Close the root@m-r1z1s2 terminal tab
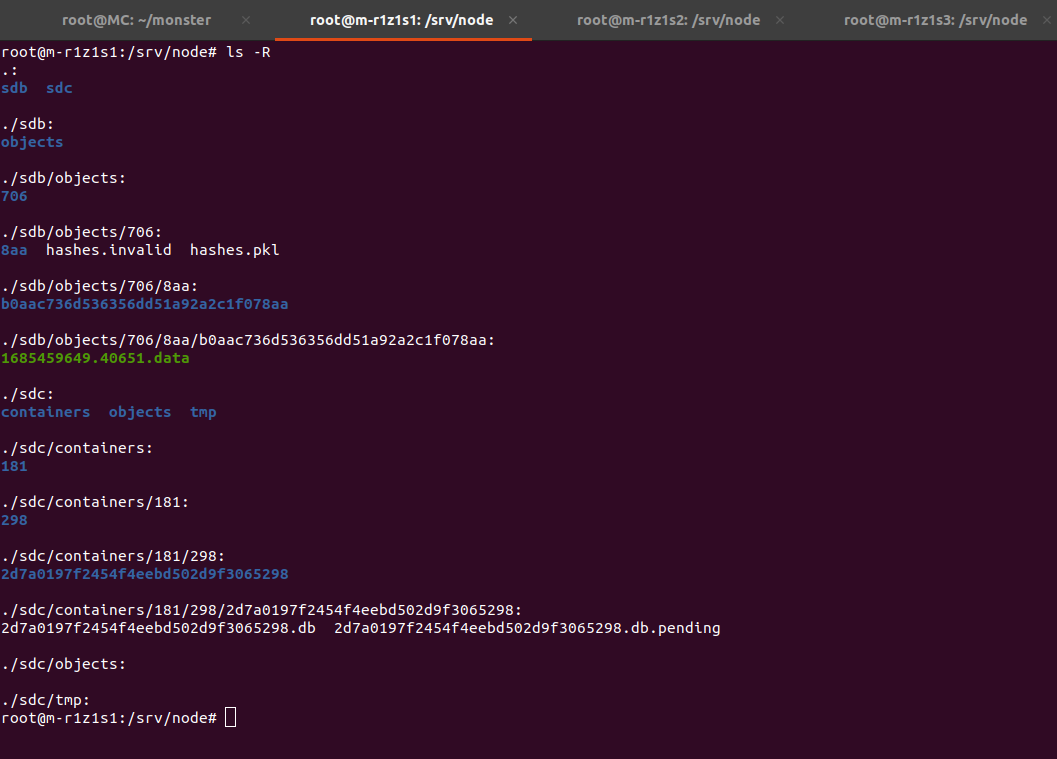Image resolution: width=1057 pixels, height=759 pixels. pos(780,20)
